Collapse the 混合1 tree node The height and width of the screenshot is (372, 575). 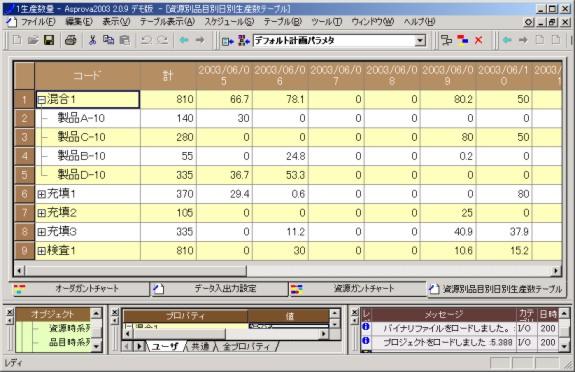coord(42,99)
